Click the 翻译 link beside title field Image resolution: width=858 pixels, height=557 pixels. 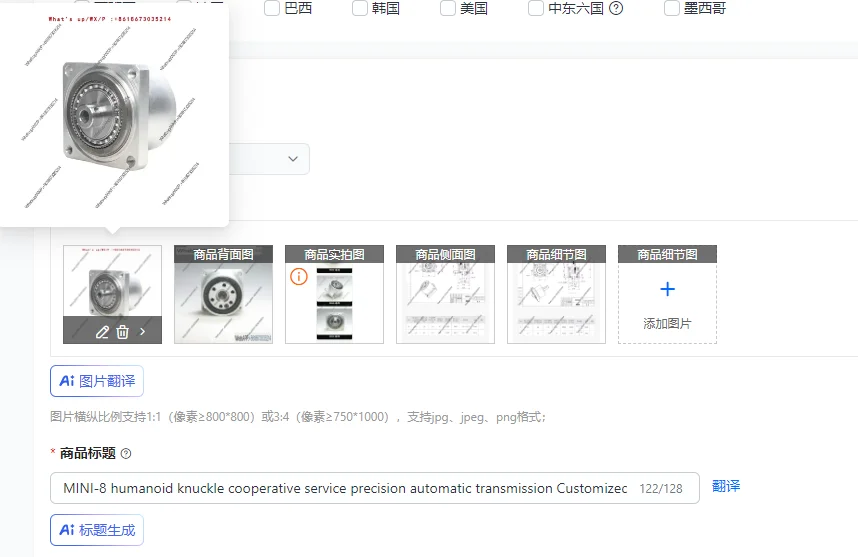click(x=726, y=486)
